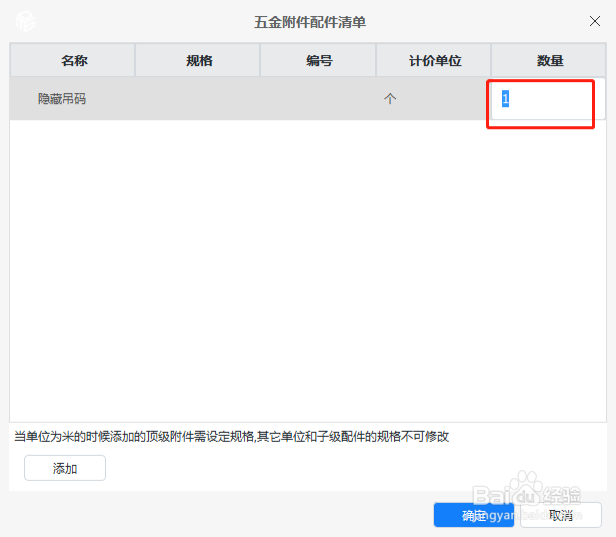The width and height of the screenshot is (616, 537).
Task: Click the 计价单位 column header
Action: (x=434, y=60)
